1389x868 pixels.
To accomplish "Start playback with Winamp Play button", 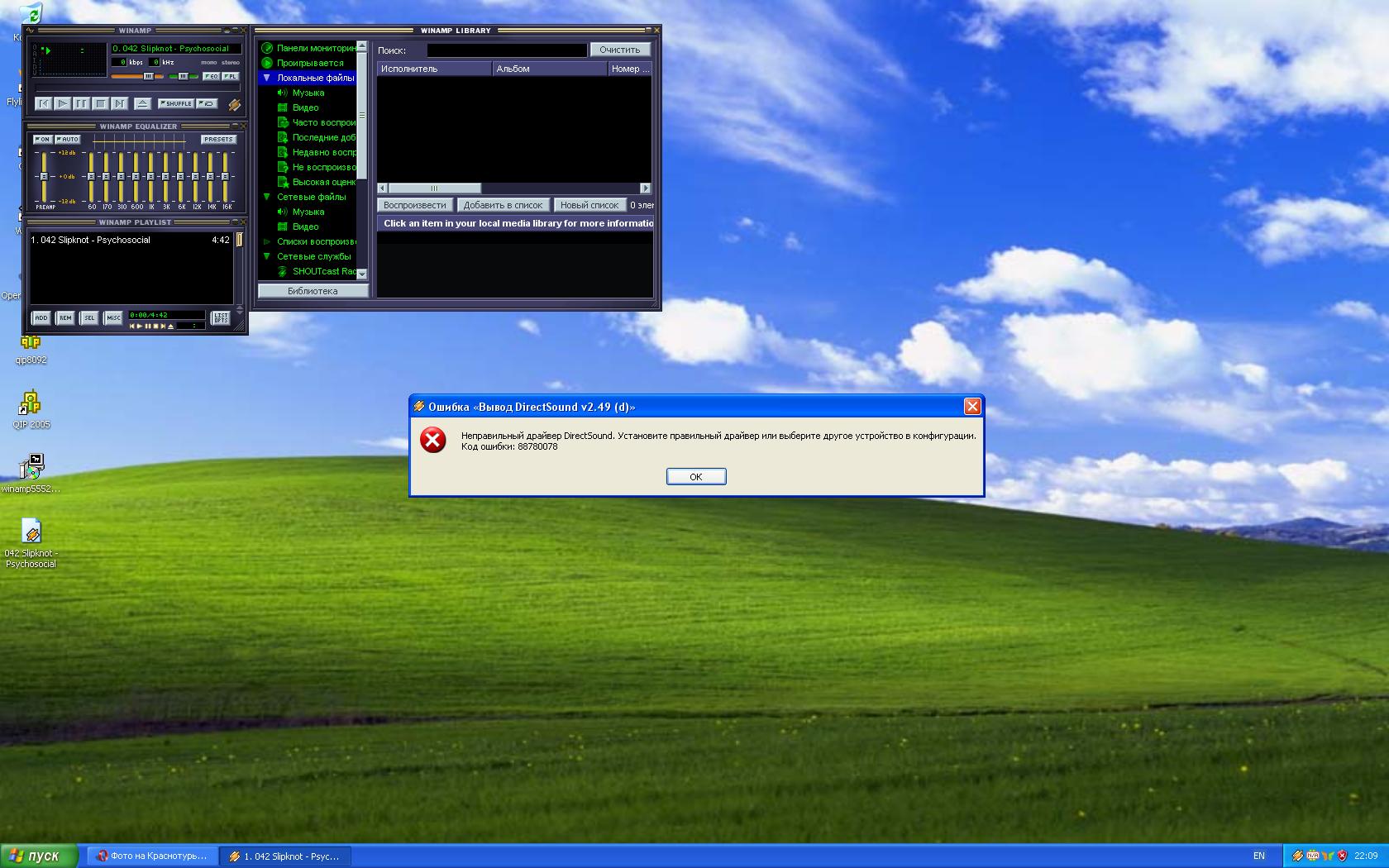I will click(x=62, y=103).
